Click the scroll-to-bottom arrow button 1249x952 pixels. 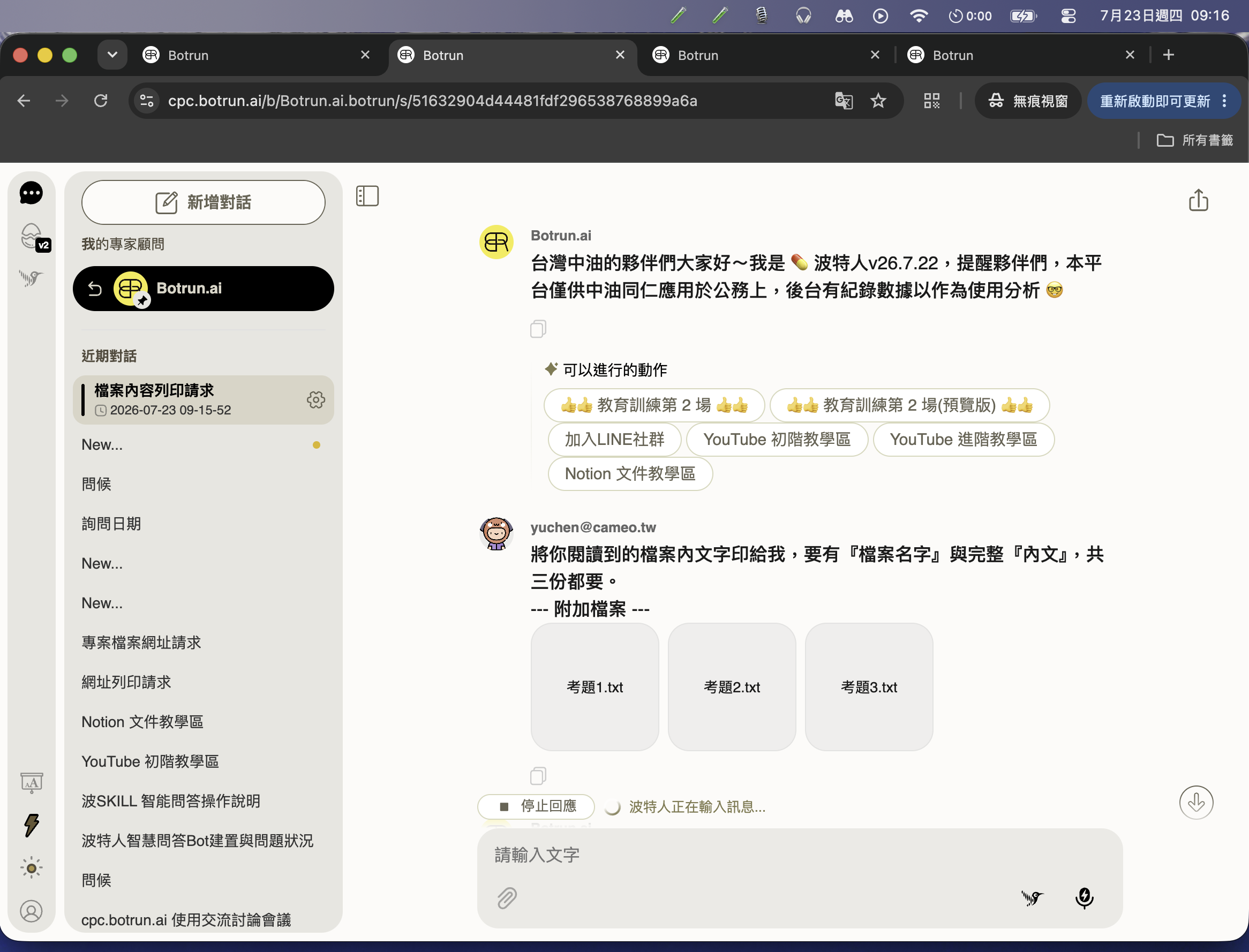(x=1197, y=803)
